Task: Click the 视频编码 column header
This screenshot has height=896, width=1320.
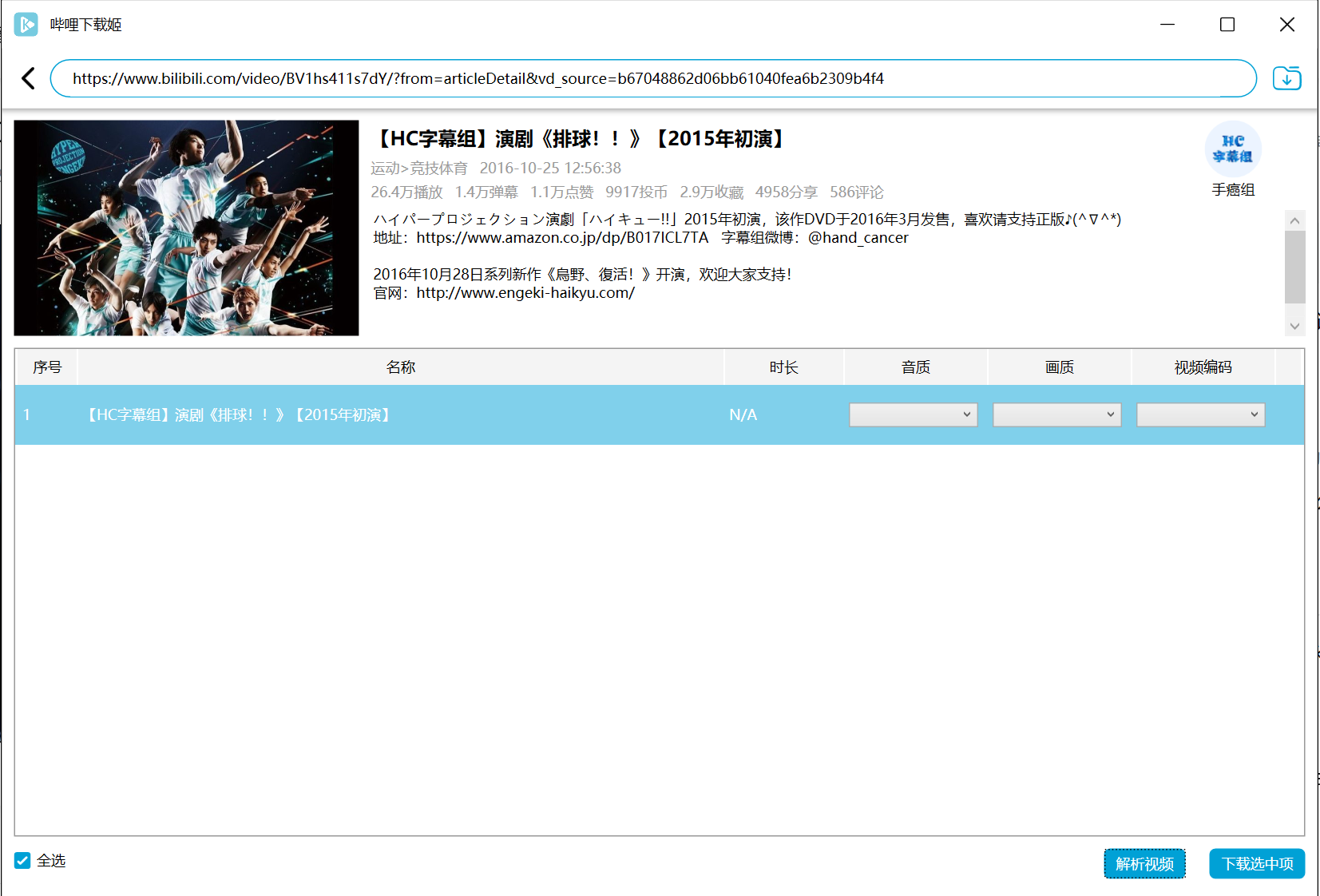Action: click(1203, 367)
